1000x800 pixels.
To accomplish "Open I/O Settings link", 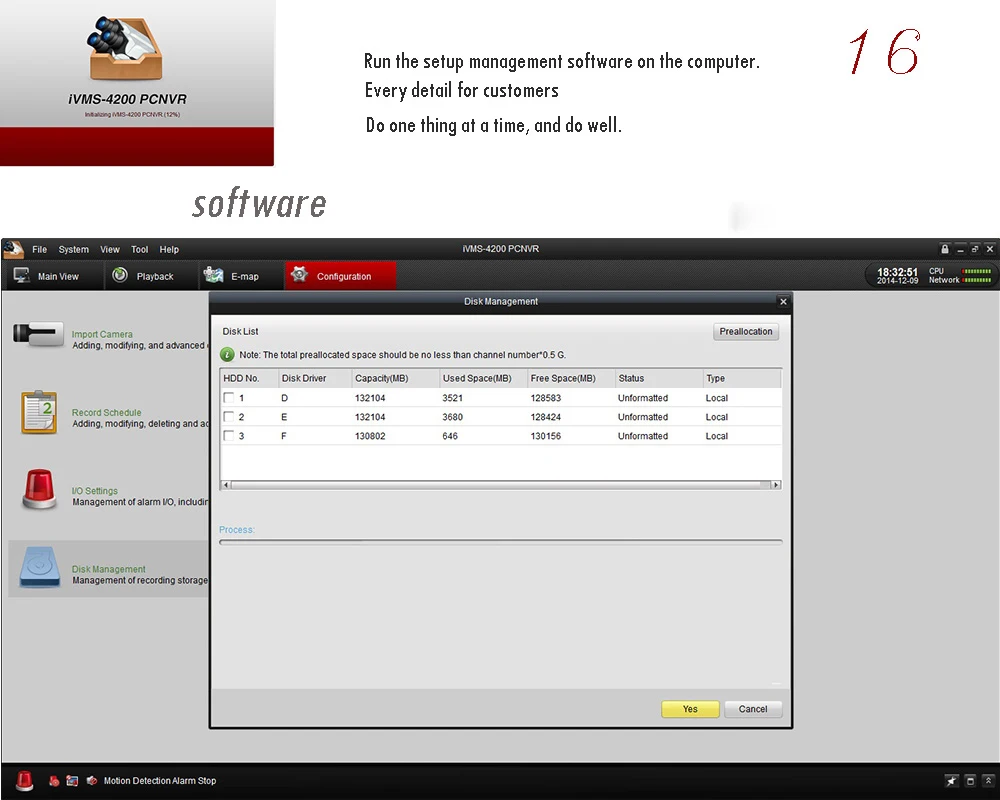I will tap(94, 491).
